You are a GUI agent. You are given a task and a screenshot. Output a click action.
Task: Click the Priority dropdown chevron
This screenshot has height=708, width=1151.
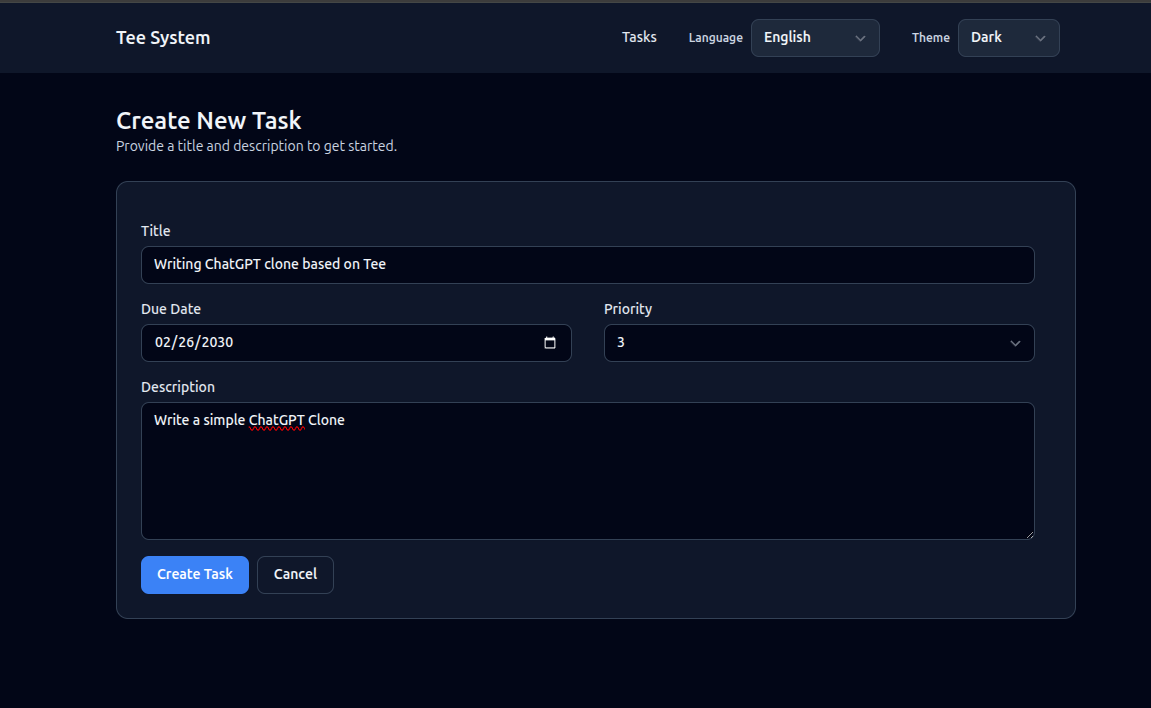[1016, 342]
